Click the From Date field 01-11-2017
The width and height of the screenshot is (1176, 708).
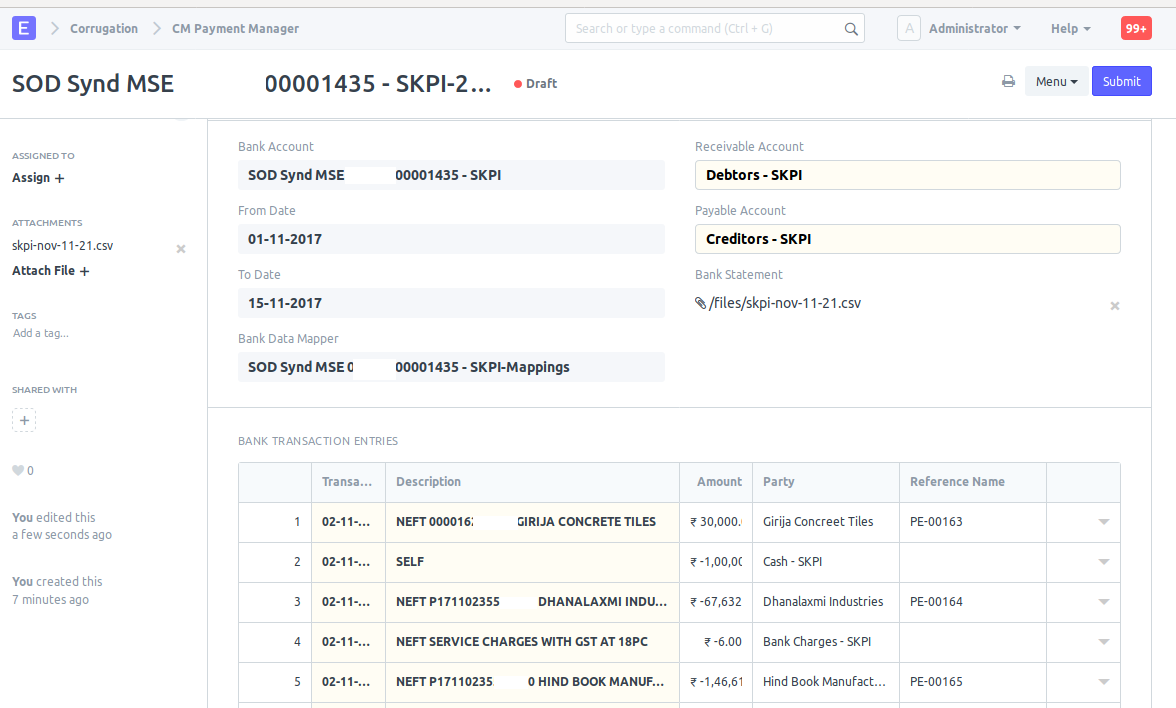(451, 238)
